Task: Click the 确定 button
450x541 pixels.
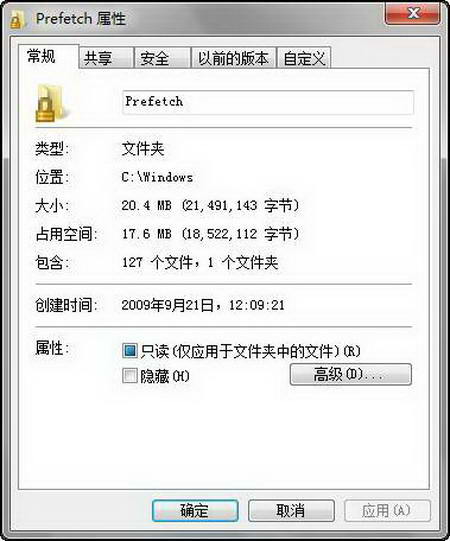Action: tap(195, 510)
